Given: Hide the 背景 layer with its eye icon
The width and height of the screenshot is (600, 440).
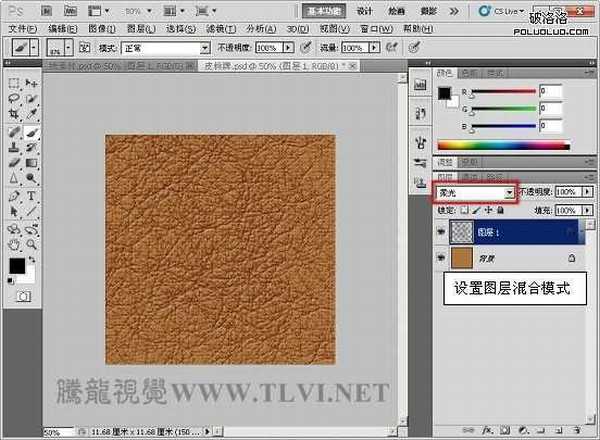Looking at the screenshot, I should pos(441,258).
